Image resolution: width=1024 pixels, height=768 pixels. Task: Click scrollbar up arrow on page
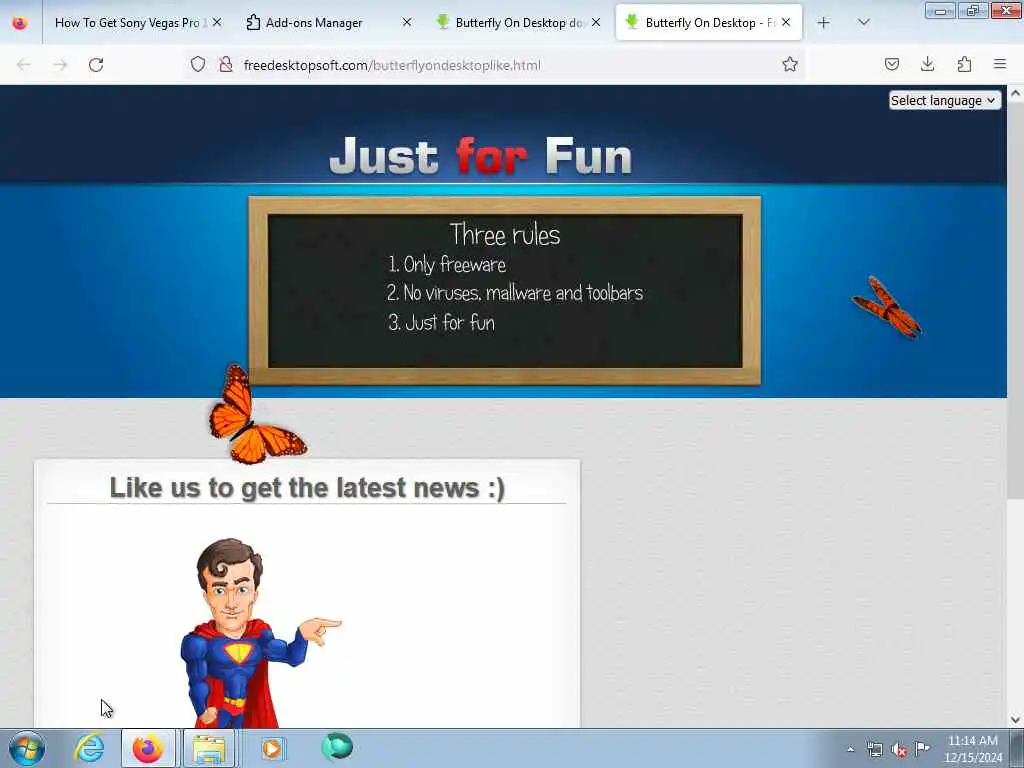pyautogui.click(x=1016, y=93)
